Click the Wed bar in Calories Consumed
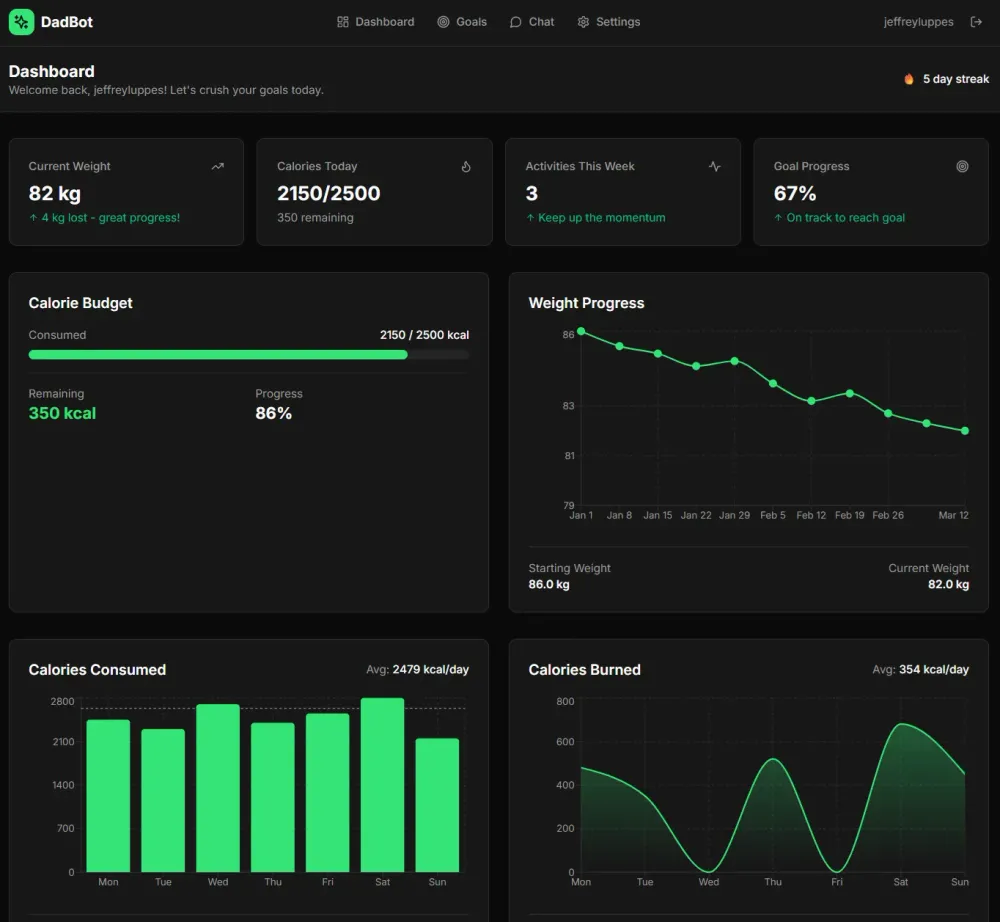Image resolution: width=1000 pixels, height=922 pixels. [218, 788]
